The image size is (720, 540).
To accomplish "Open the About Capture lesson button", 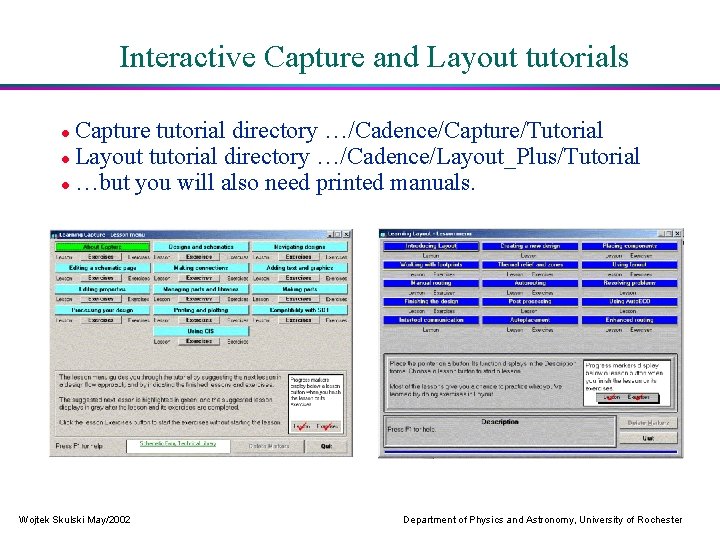I will point(102,247).
